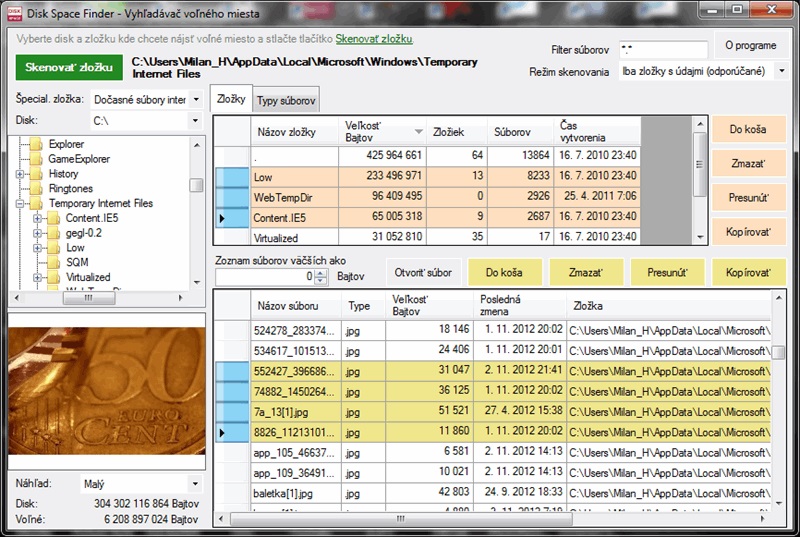Click the Low folder icon in tree
Screen dimensions: 800x537
click(x=53, y=247)
